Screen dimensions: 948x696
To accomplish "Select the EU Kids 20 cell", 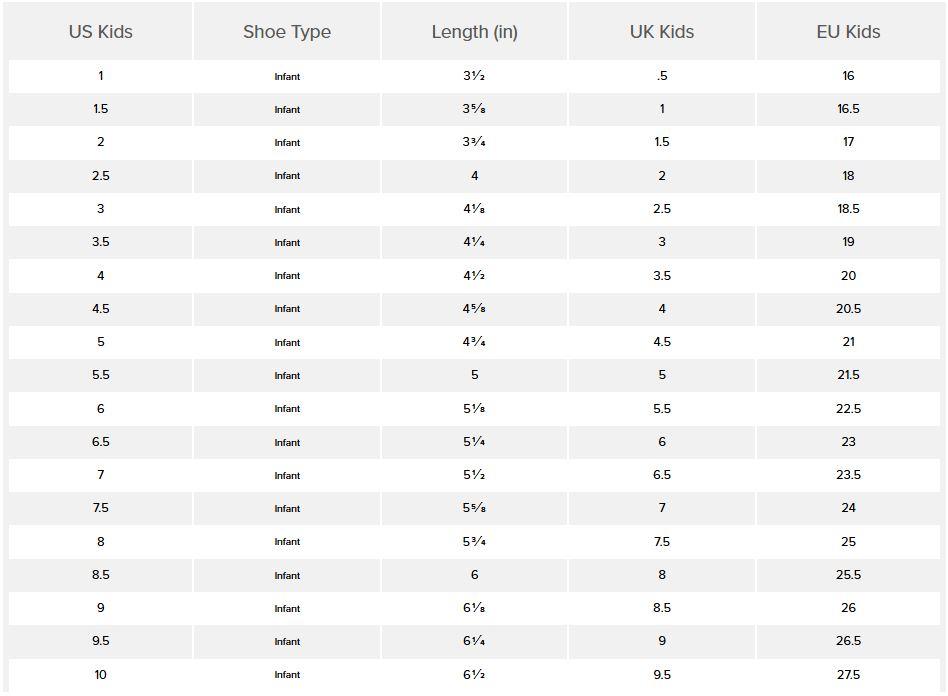I will click(x=848, y=276).
